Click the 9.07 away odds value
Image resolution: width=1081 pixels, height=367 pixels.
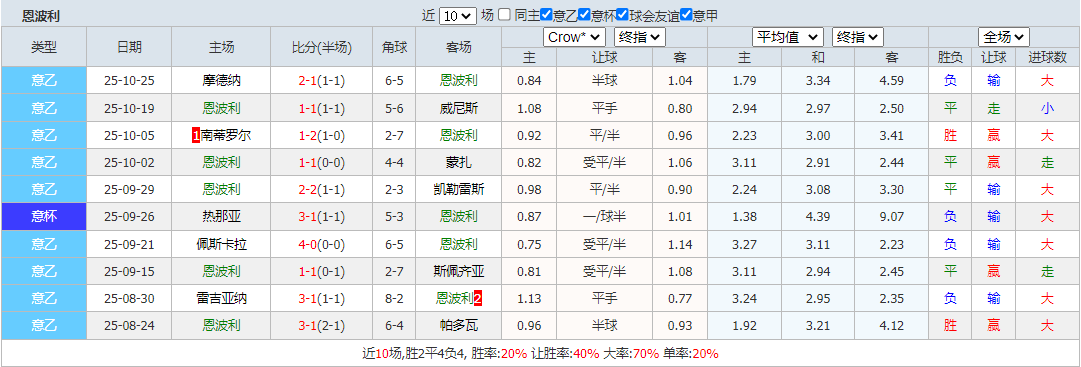[891, 217]
